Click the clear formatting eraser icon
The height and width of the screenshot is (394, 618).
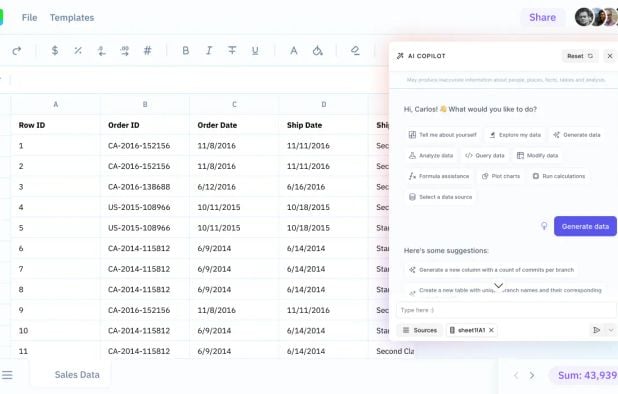(x=355, y=50)
